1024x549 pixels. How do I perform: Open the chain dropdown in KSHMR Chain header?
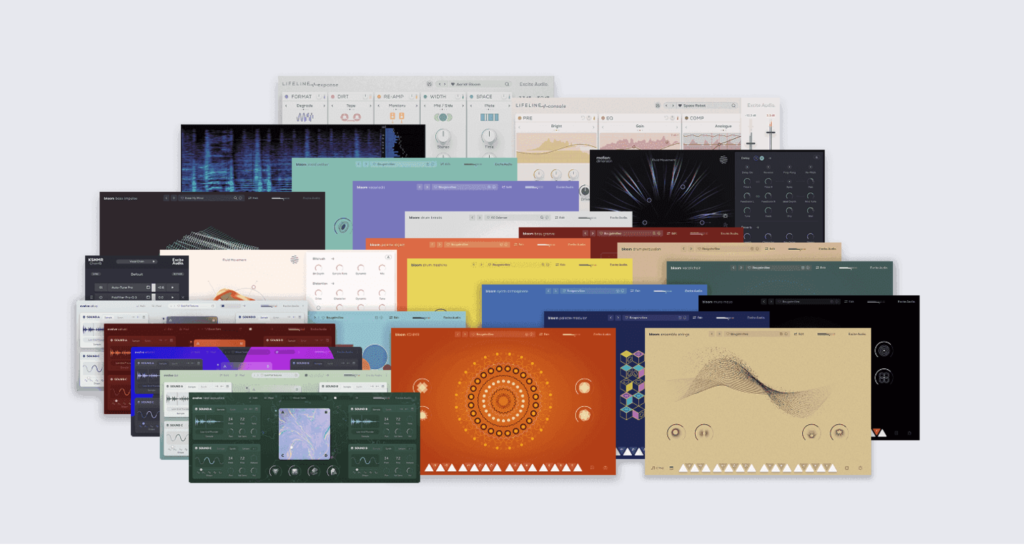coord(137,261)
